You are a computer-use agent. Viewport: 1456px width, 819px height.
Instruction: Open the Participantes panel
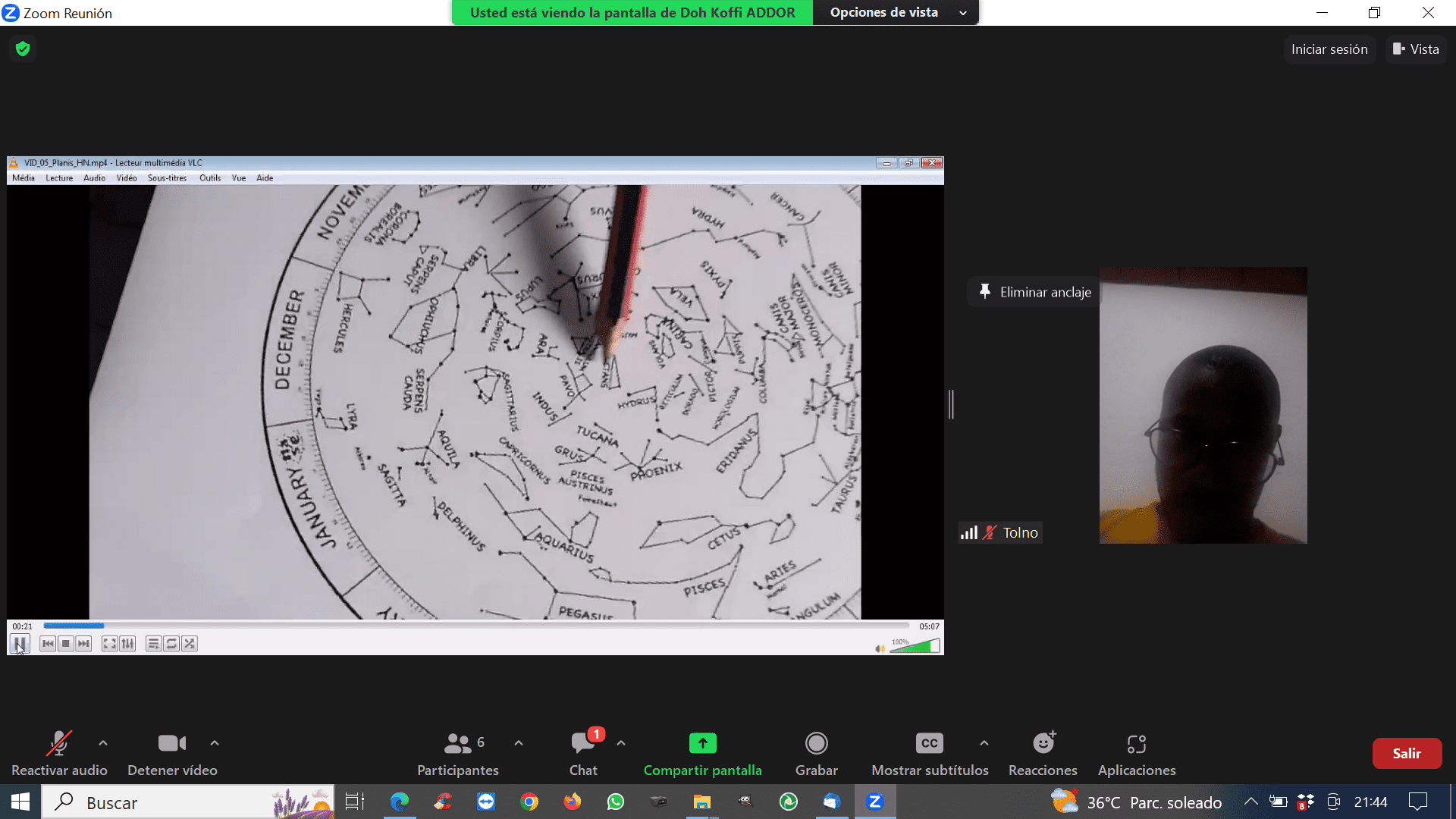coord(458,754)
